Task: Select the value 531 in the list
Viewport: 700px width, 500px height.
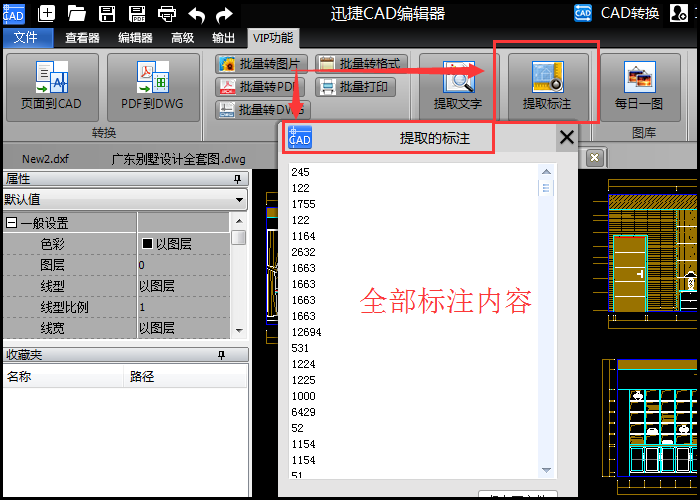Action: 300,348
